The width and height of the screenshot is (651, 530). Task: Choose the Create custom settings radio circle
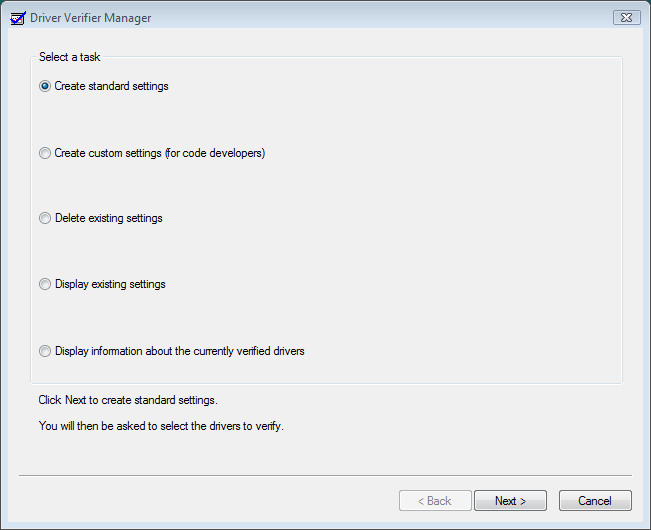(45, 153)
